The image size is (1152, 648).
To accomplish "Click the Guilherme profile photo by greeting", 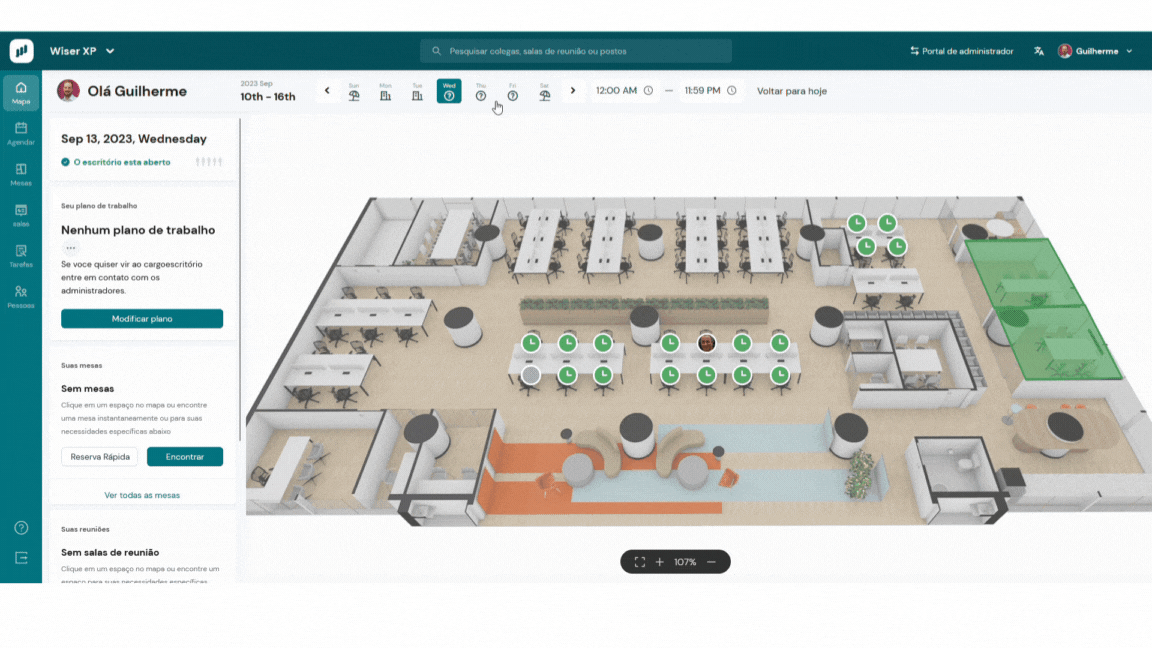I will point(68,91).
